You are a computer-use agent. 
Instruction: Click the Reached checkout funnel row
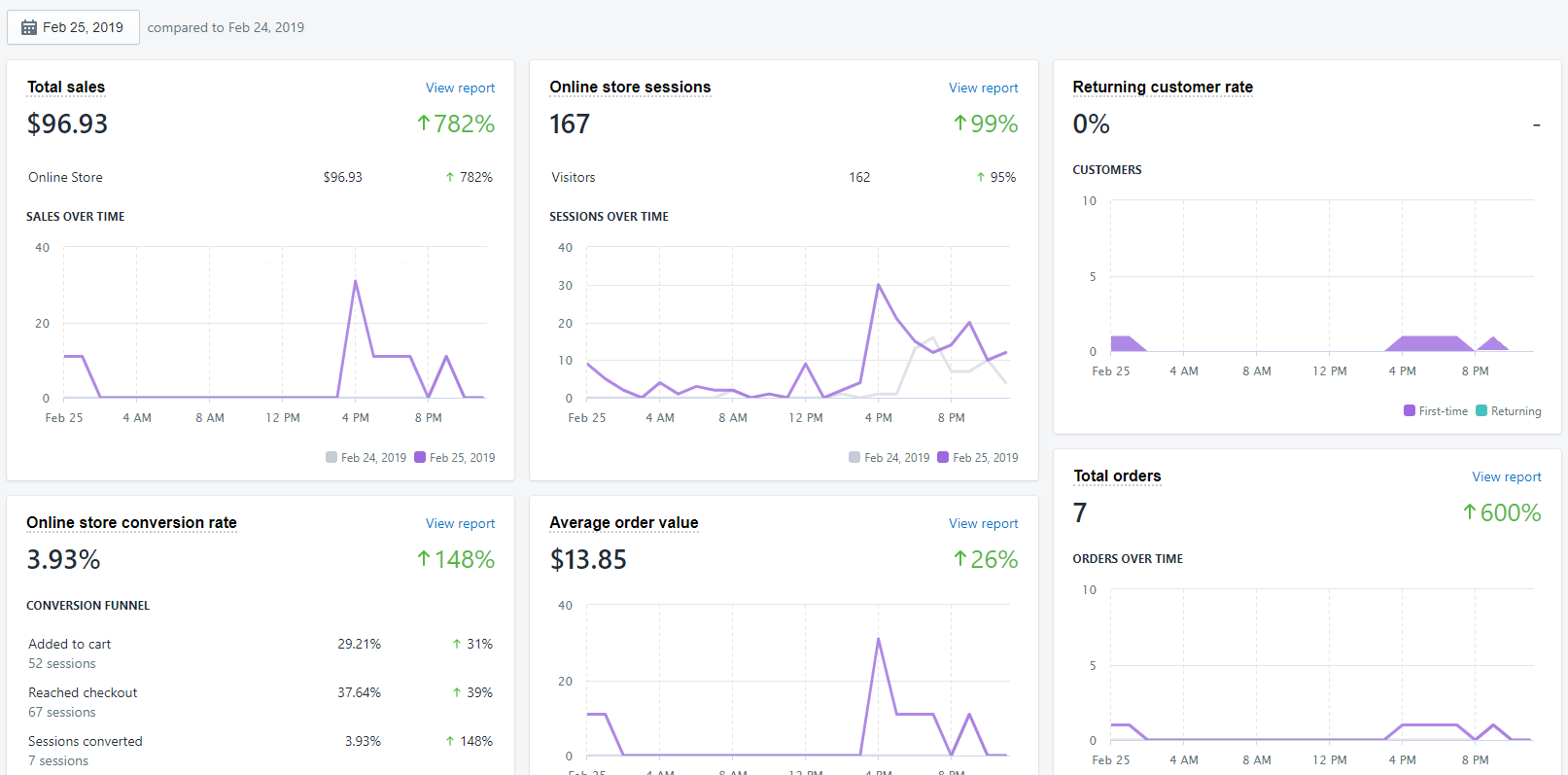(x=261, y=702)
